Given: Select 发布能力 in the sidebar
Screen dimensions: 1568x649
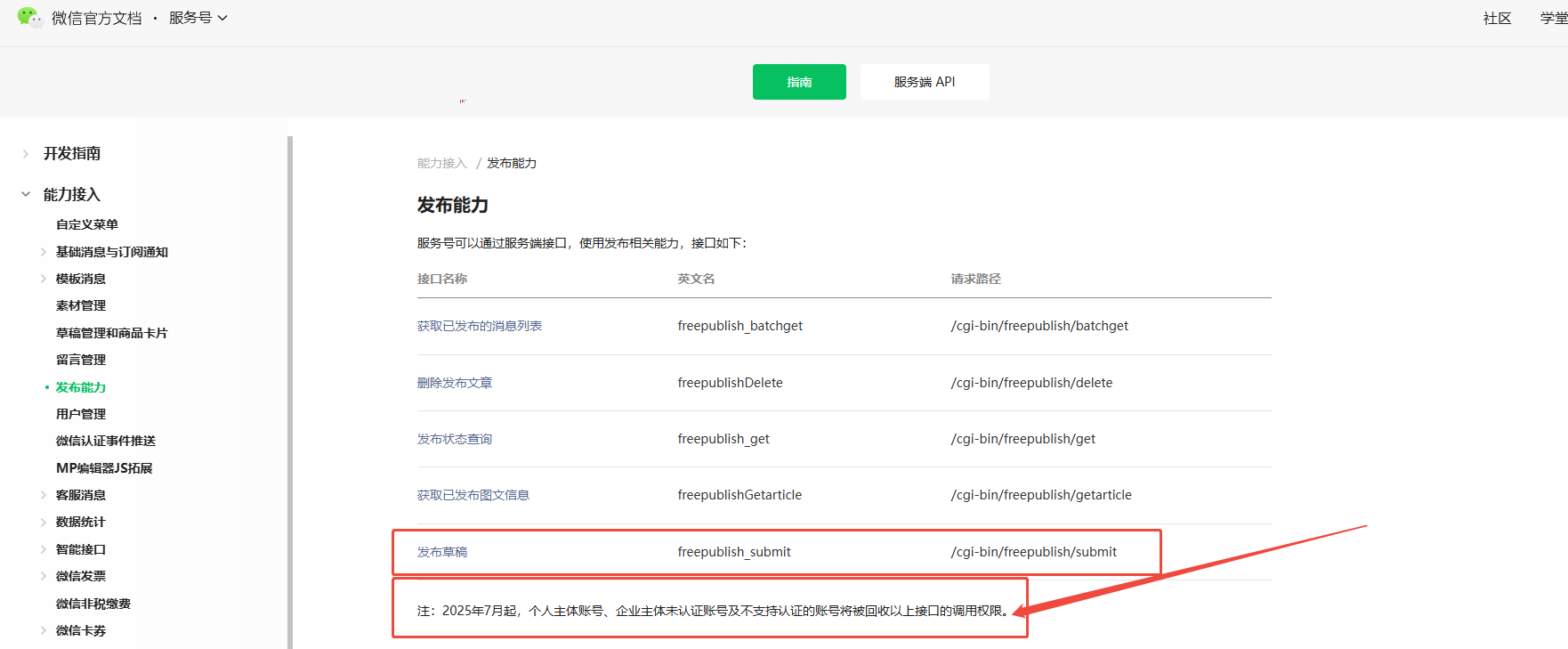Looking at the screenshot, I should [81, 387].
